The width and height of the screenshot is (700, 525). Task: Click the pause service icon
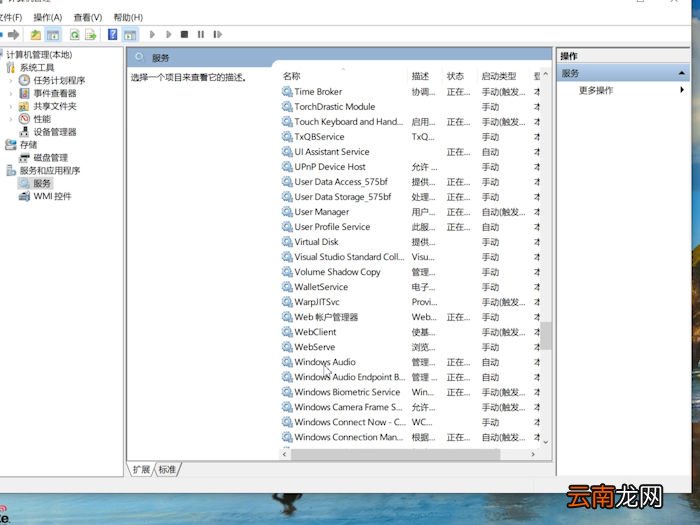[x=201, y=34]
